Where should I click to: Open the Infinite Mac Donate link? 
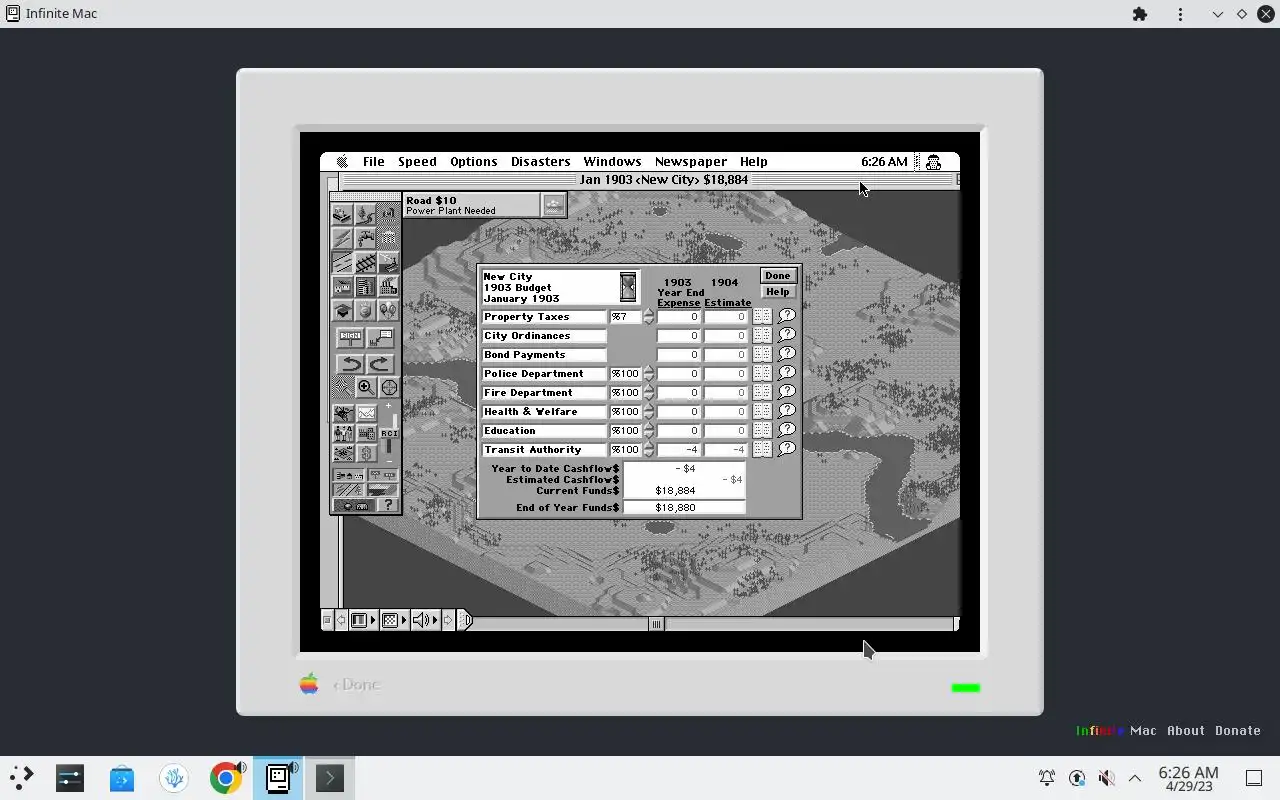coord(1237,730)
